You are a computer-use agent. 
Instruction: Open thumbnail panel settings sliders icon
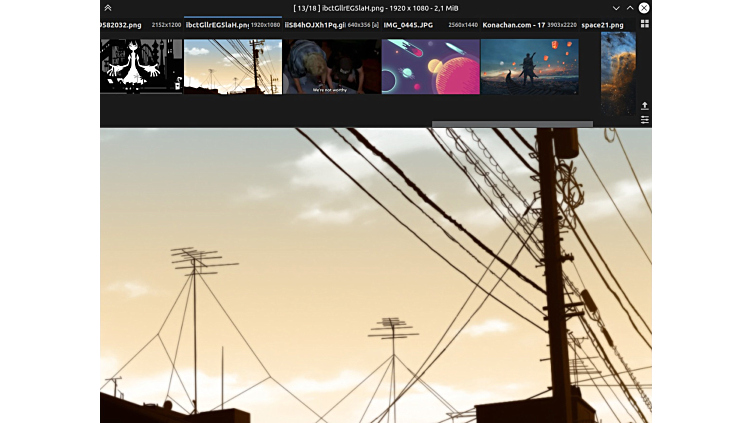[x=644, y=119]
